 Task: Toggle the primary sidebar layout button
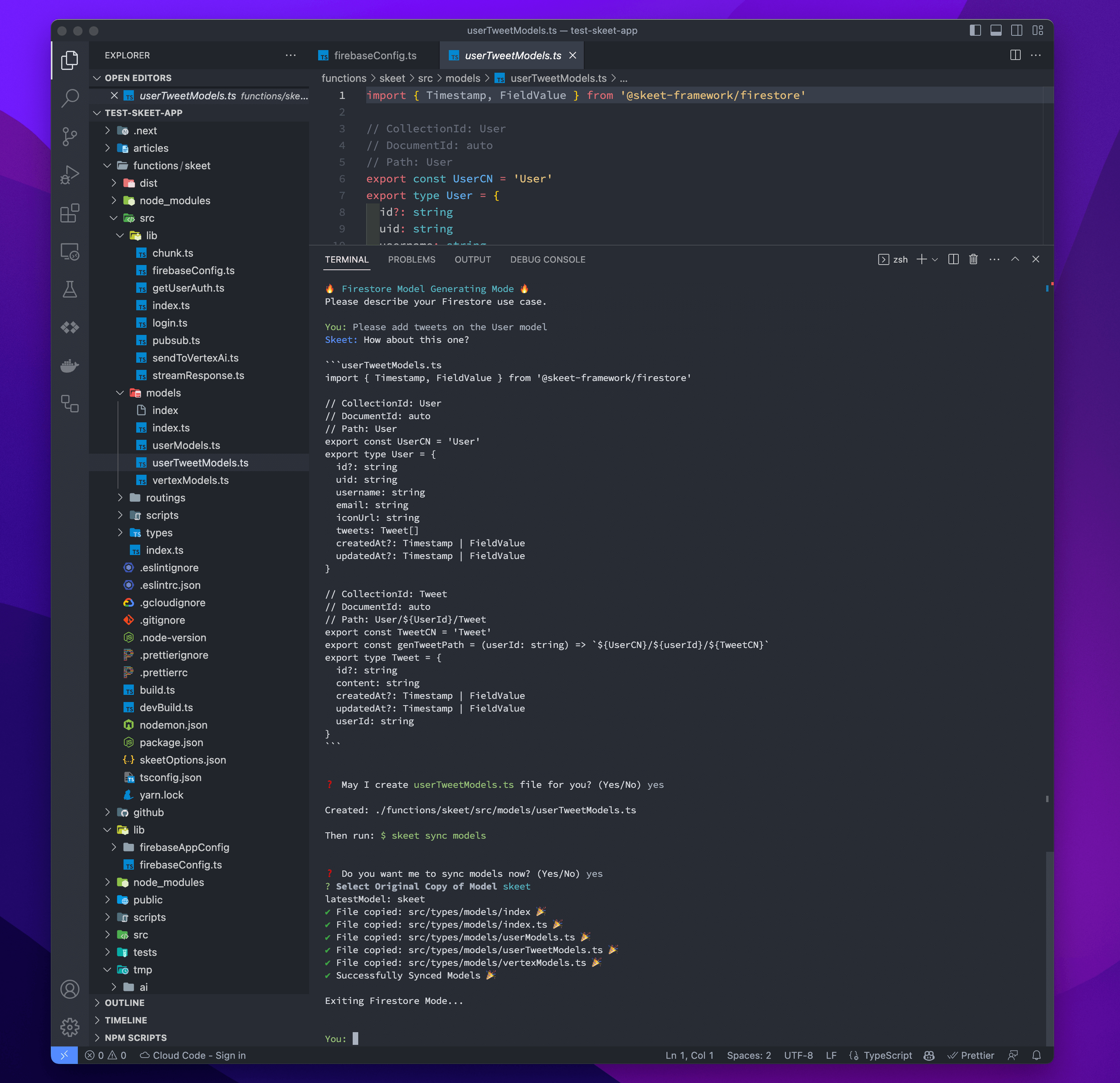(975, 30)
